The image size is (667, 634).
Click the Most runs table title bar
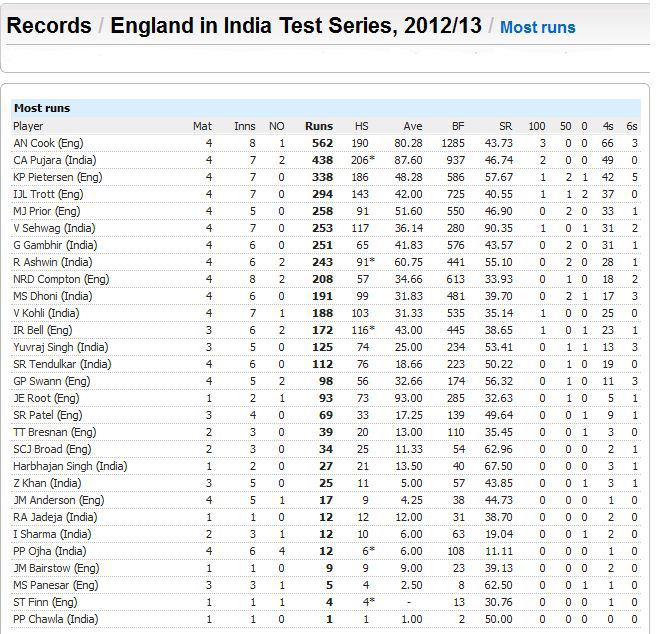coord(326,108)
